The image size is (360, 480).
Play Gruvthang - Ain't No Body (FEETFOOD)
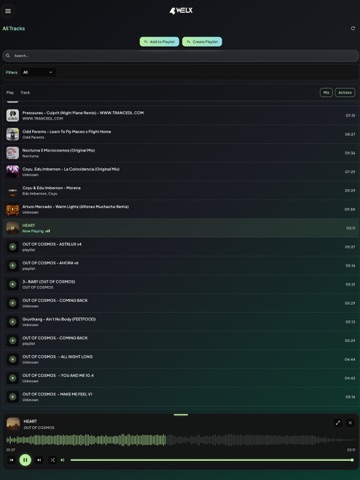[x=13, y=322]
